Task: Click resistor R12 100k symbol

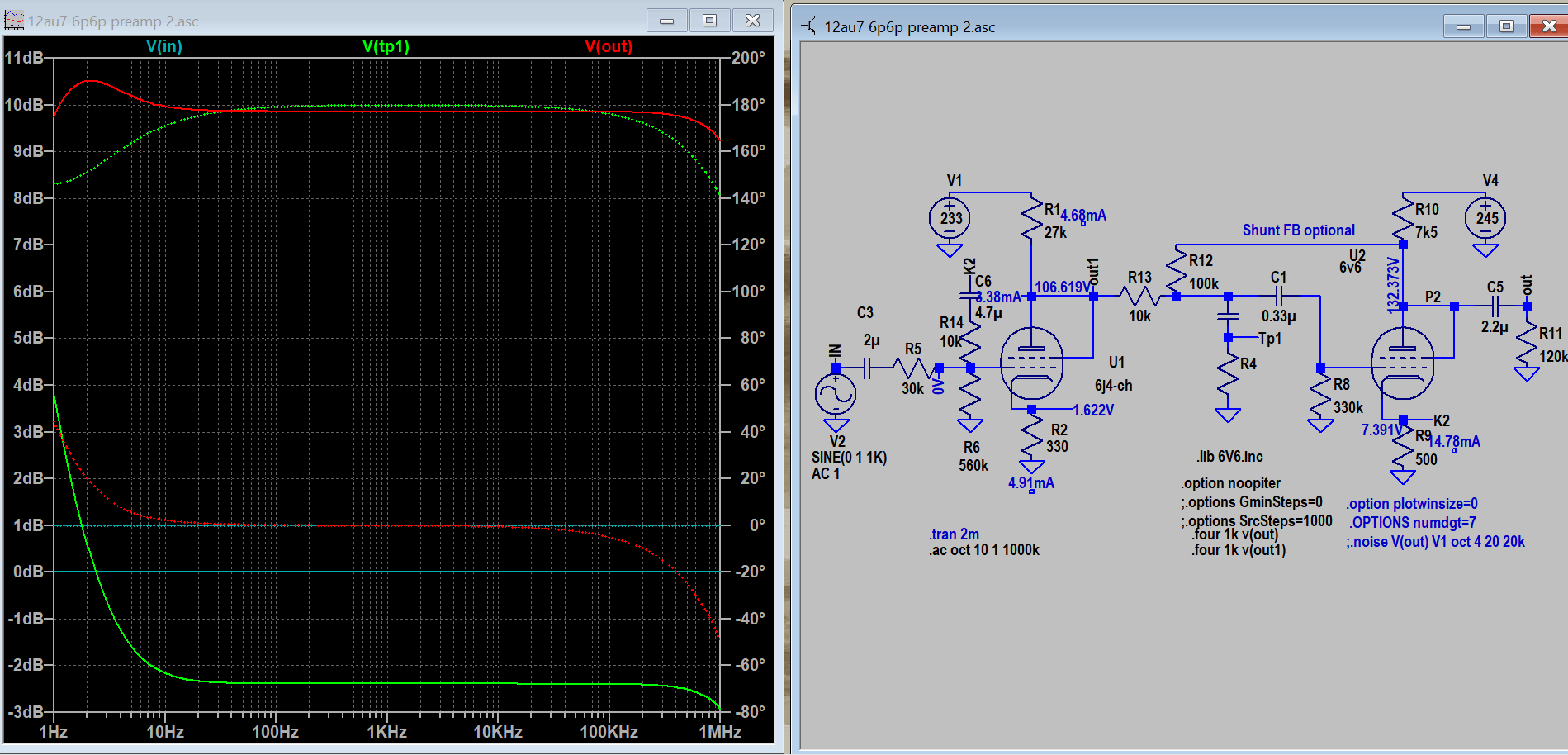Action: coord(1177,271)
